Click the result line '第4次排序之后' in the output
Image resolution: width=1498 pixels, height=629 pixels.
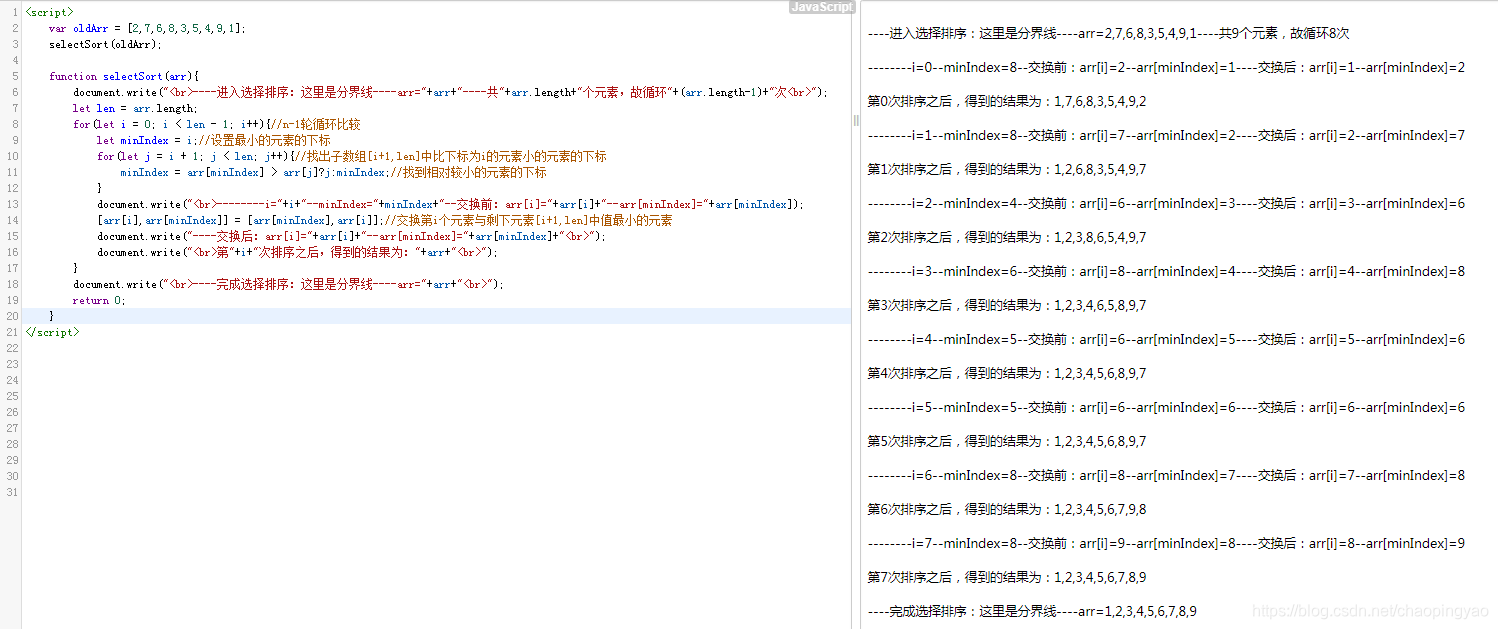pos(1007,373)
